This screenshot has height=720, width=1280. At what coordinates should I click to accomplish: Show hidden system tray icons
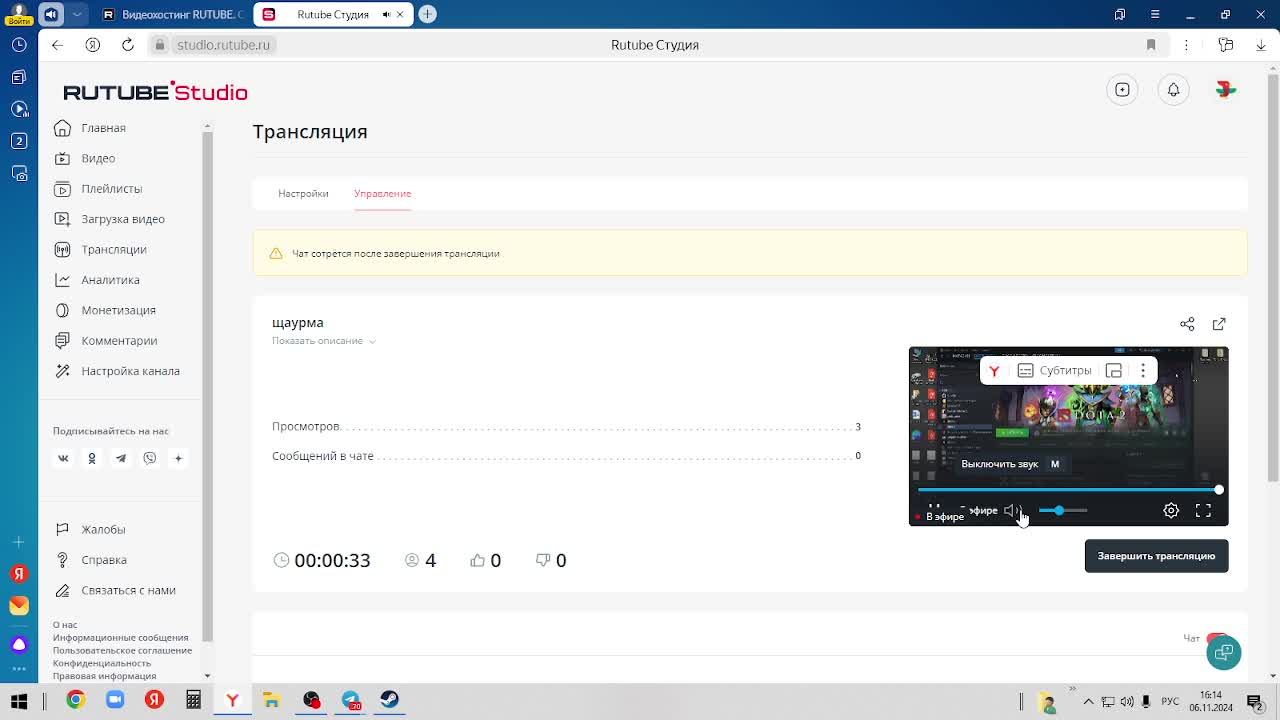point(1089,701)
